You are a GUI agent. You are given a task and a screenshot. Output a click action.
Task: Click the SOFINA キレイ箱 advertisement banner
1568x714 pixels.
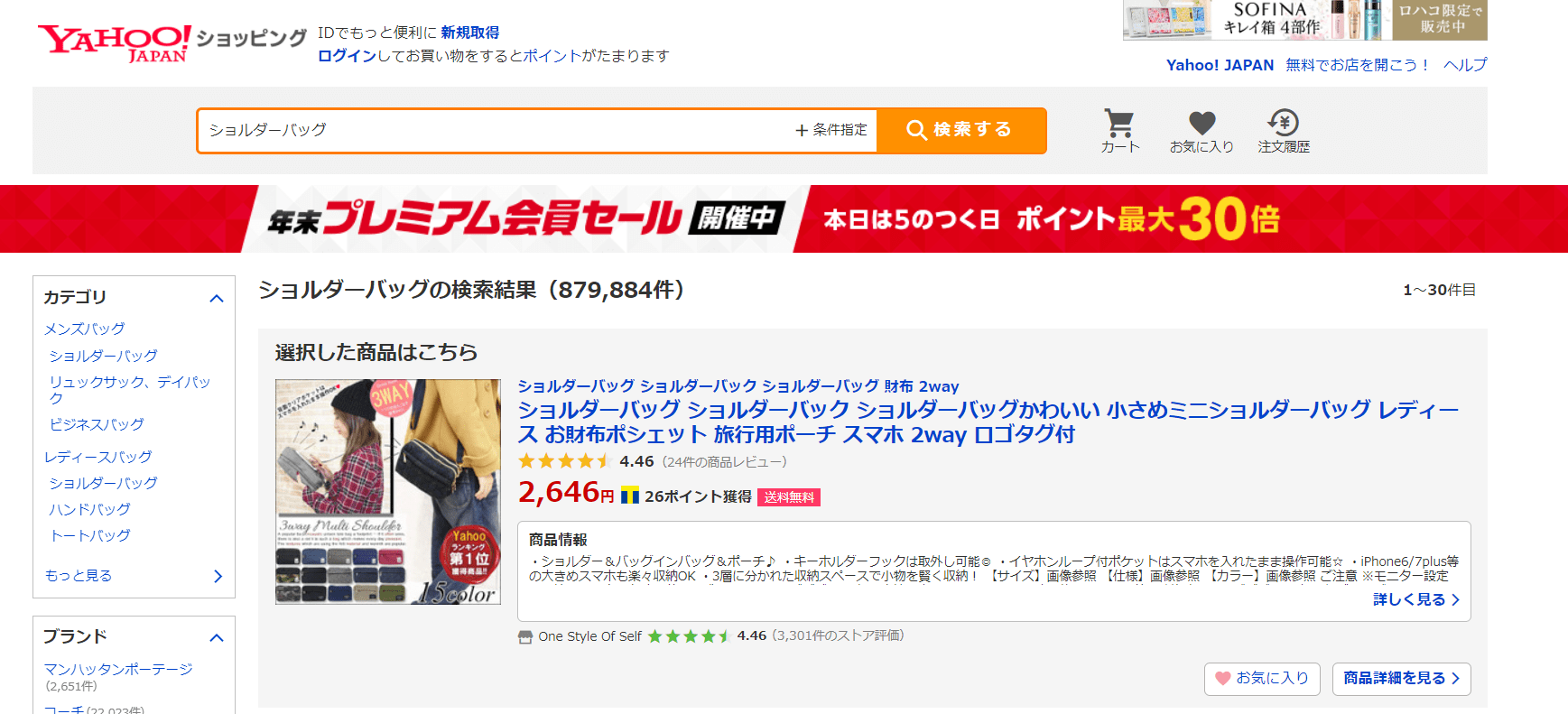[1304, 20]
